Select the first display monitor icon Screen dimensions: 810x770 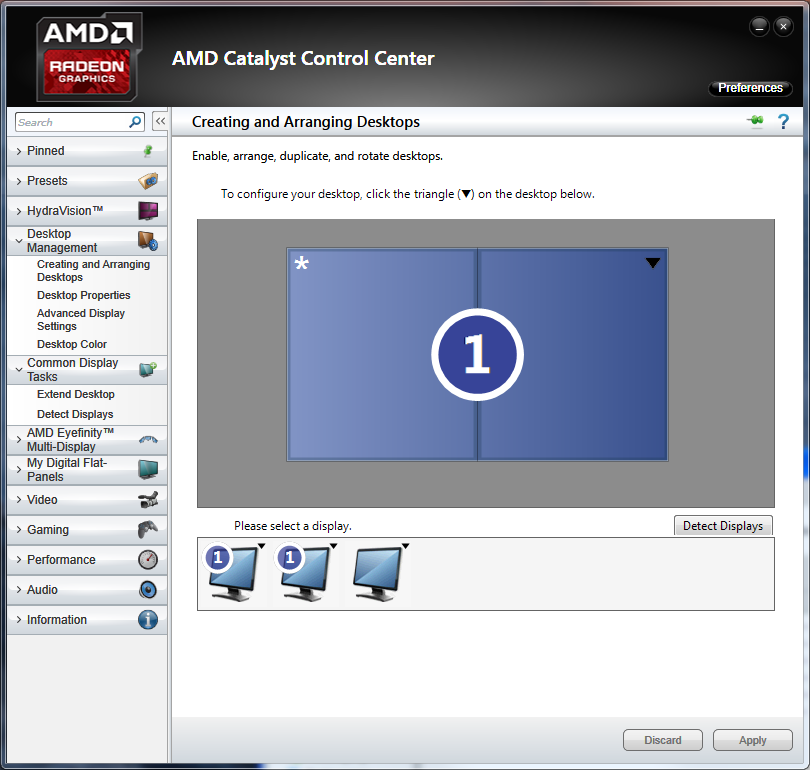point(231,572)
